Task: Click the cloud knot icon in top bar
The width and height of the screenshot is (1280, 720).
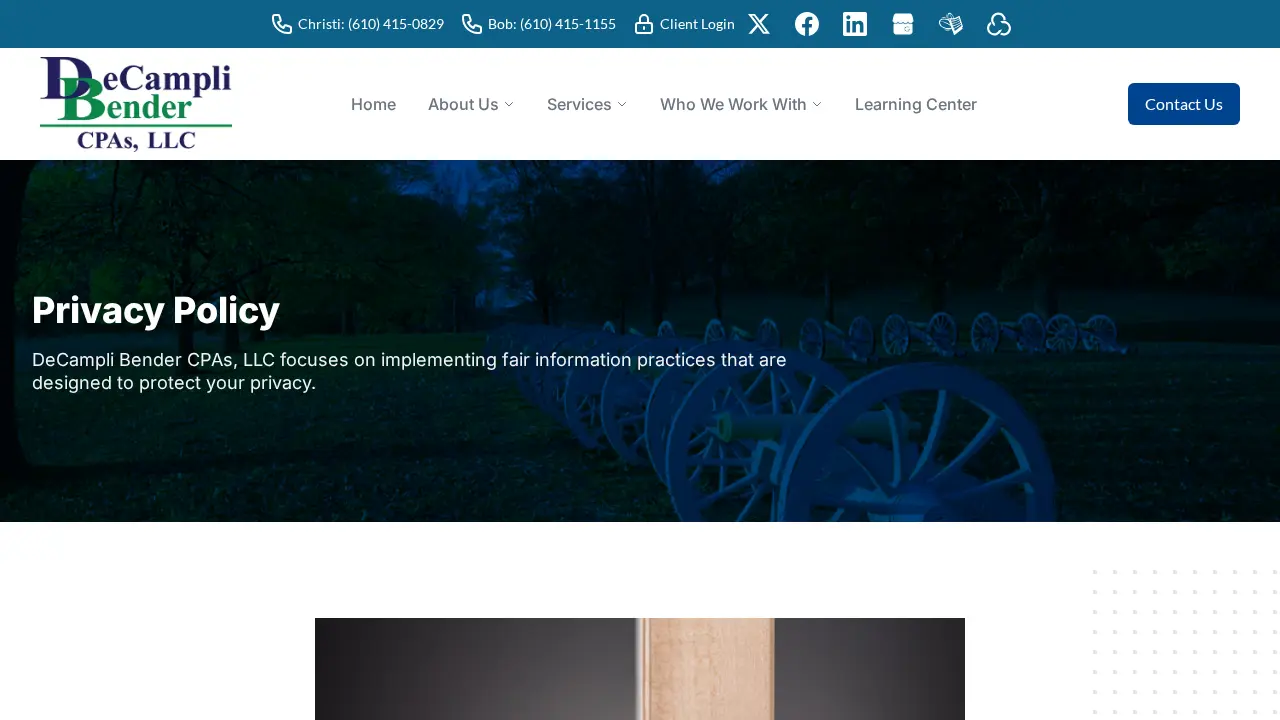Action: (999, 24)
